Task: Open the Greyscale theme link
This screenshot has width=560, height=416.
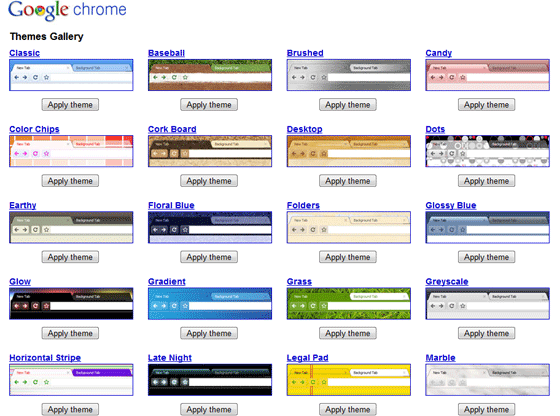Action: (x=447, y=281)
